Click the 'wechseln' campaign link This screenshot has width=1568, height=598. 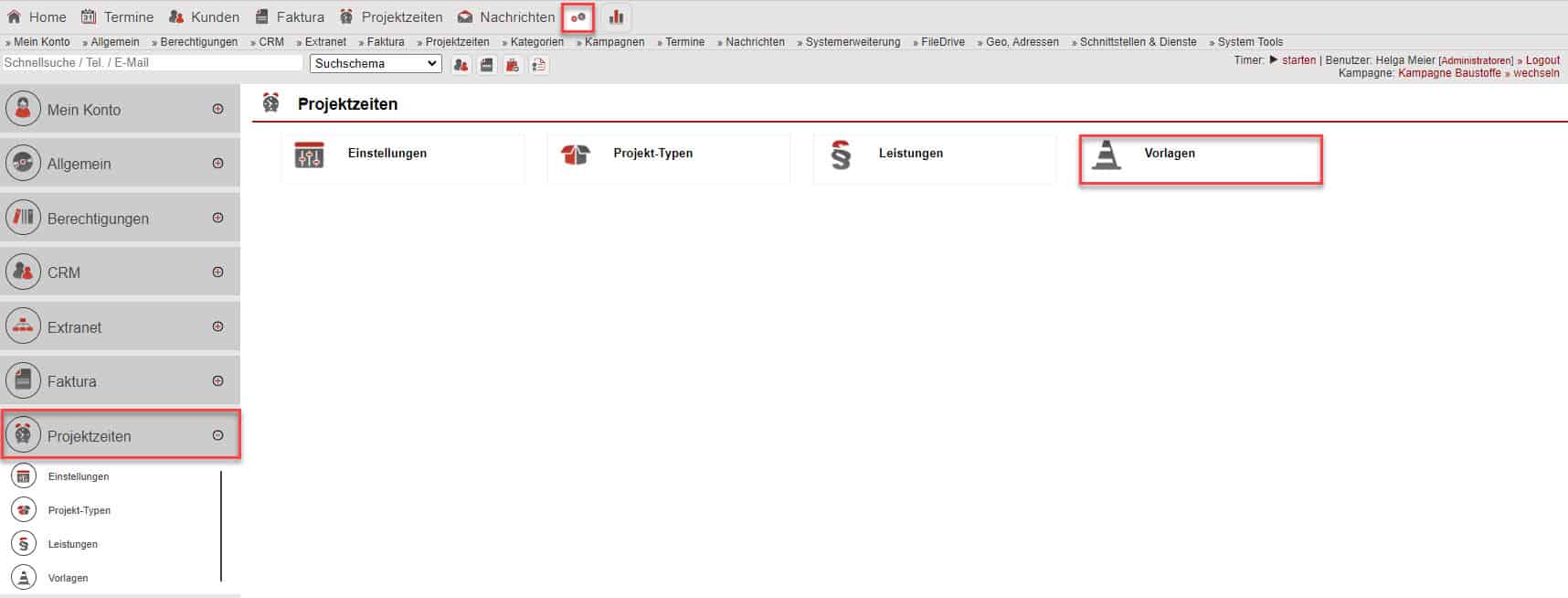[1535, 73]
